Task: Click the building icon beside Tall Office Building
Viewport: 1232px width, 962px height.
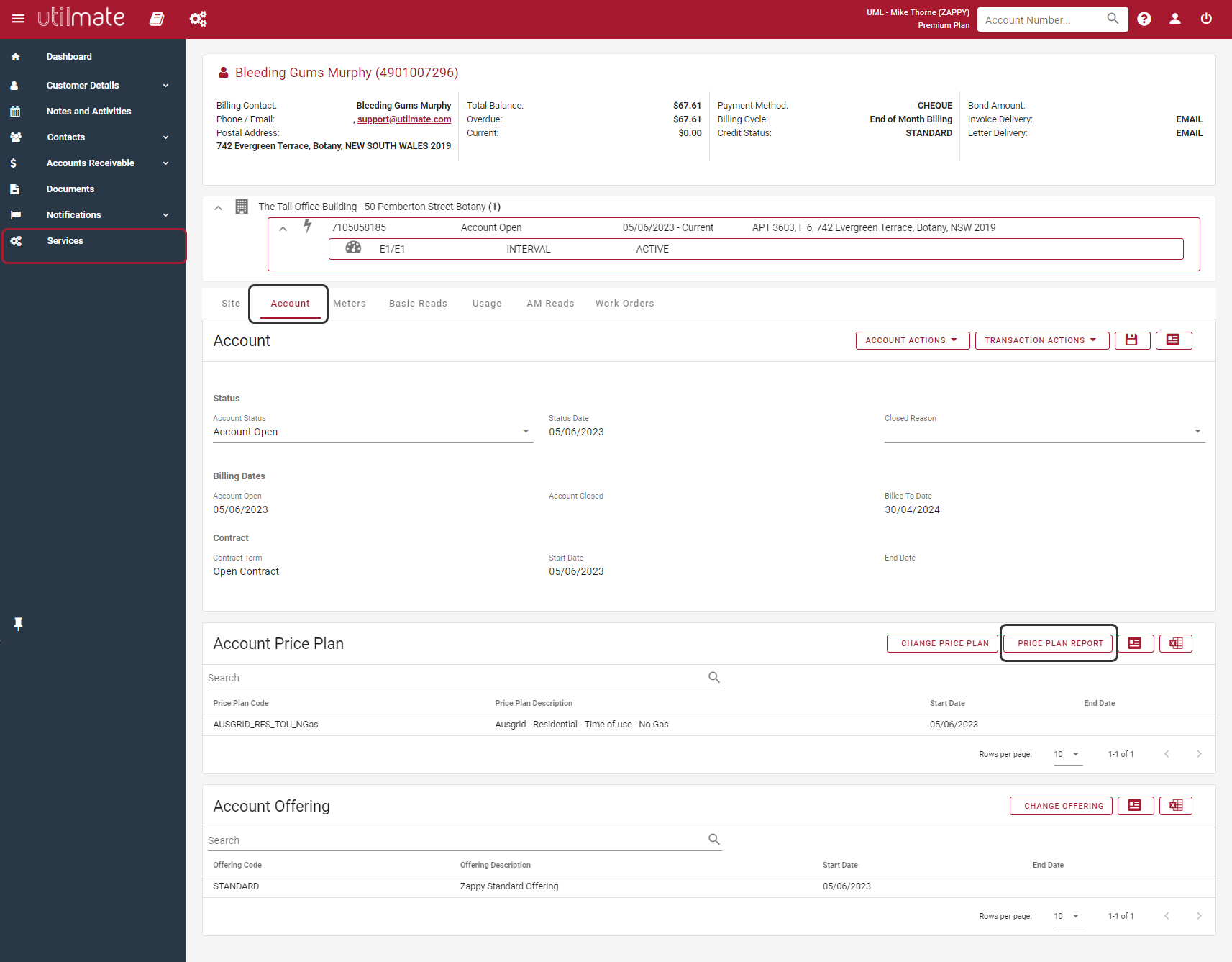Action: (x=242, y=207)
